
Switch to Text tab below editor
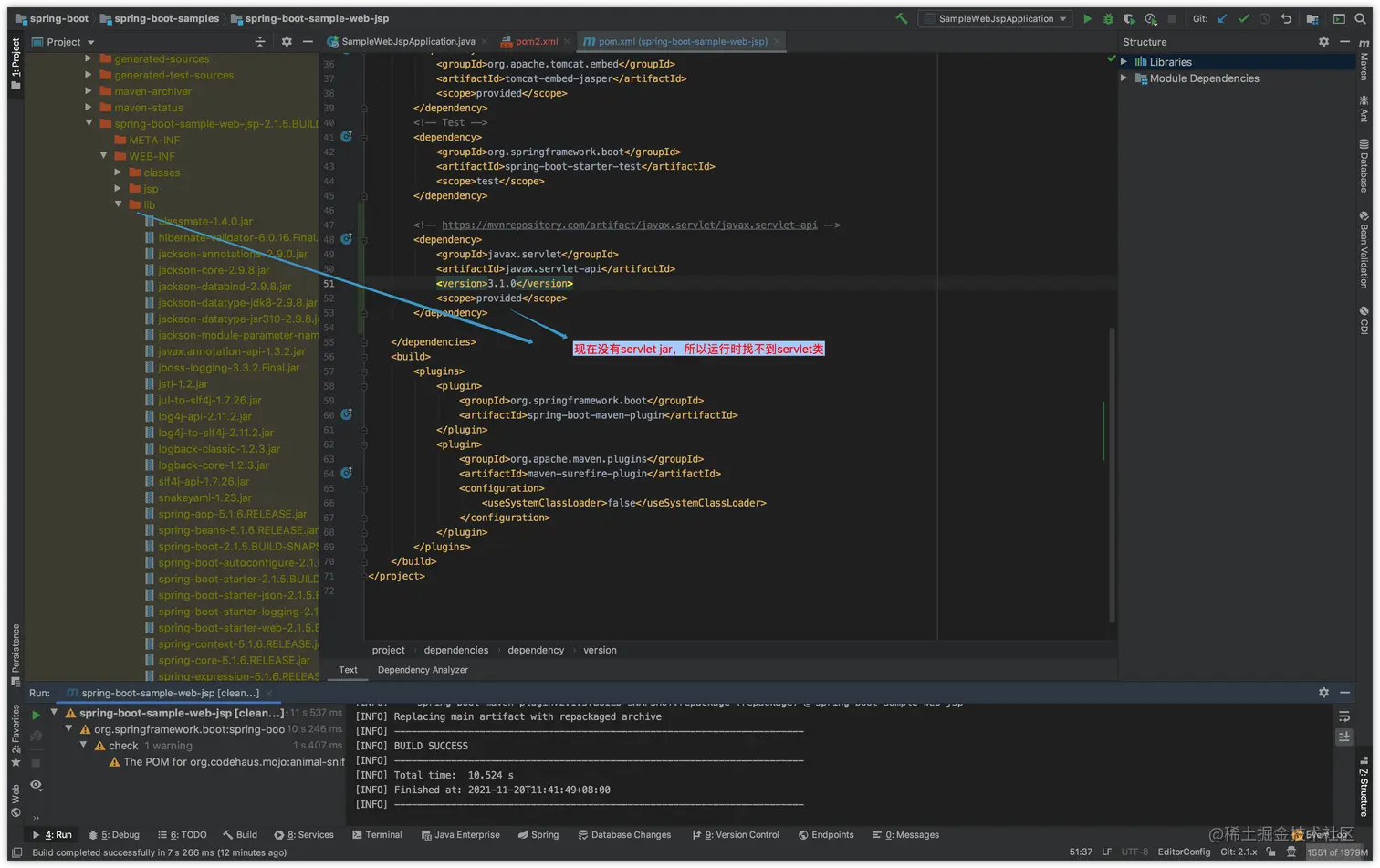[x=348, y=670]
